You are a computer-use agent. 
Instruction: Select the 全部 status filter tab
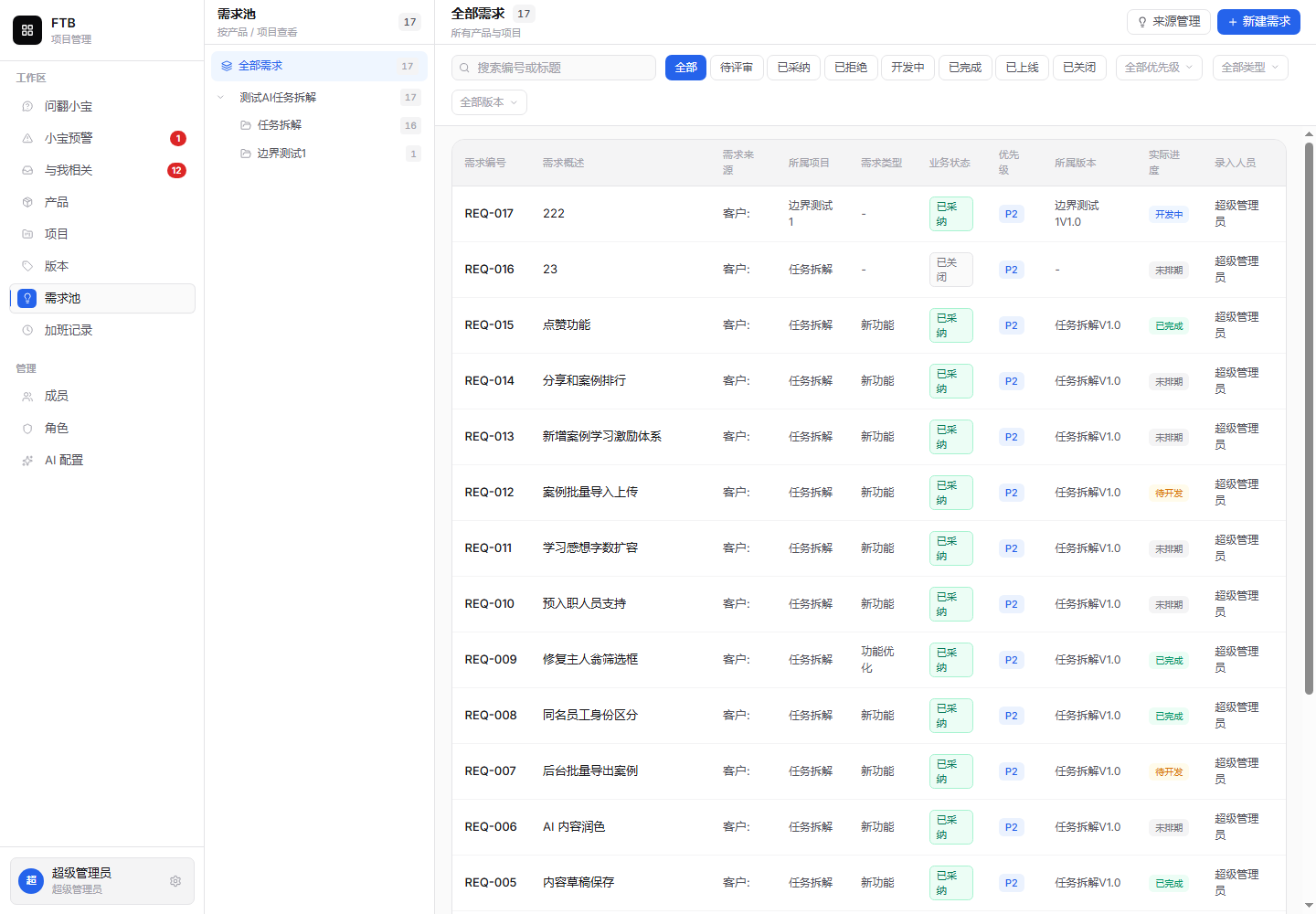coord(685,68)
